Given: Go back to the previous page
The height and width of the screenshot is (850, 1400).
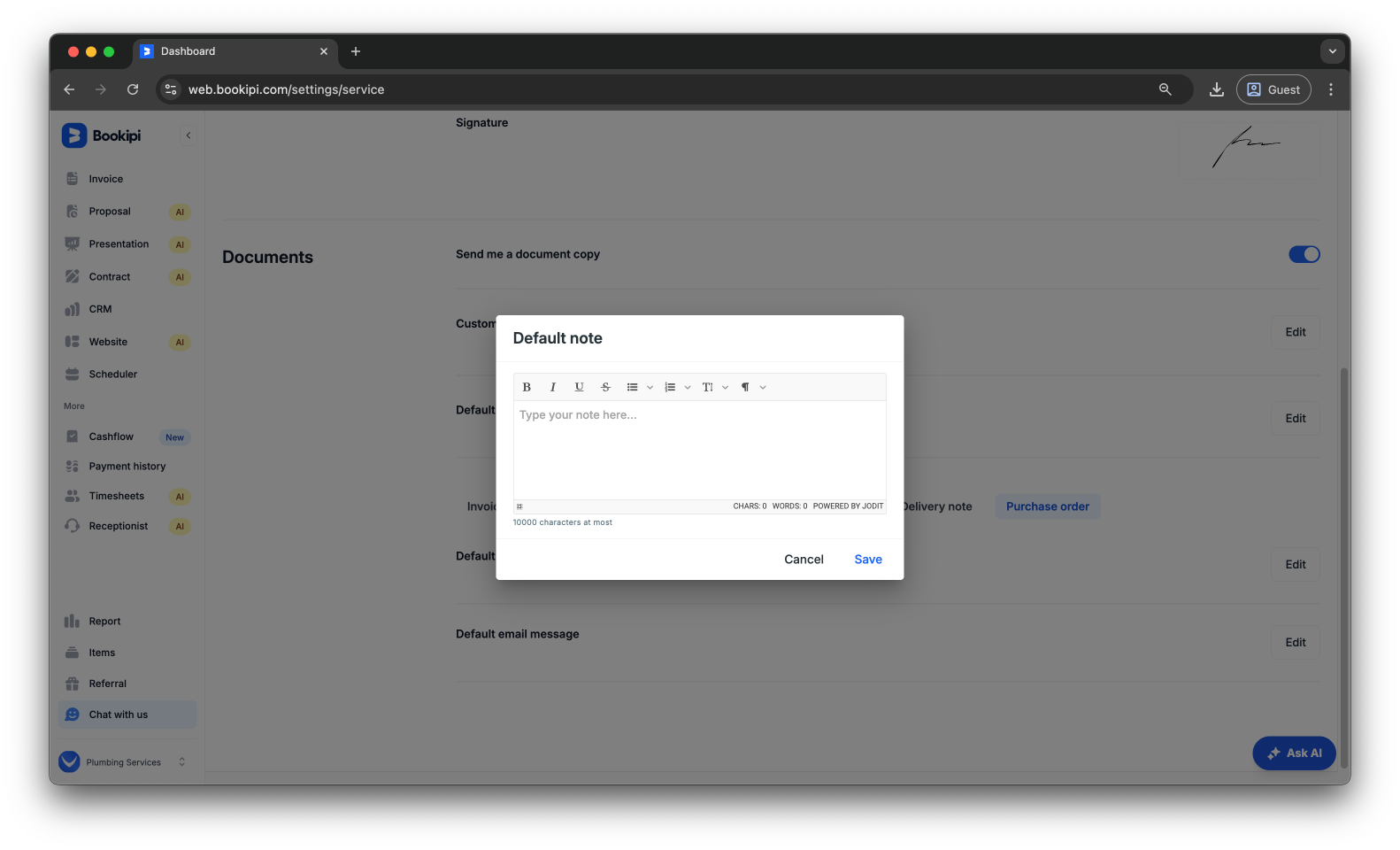Looking at the screenshot, I should (69, 89).
